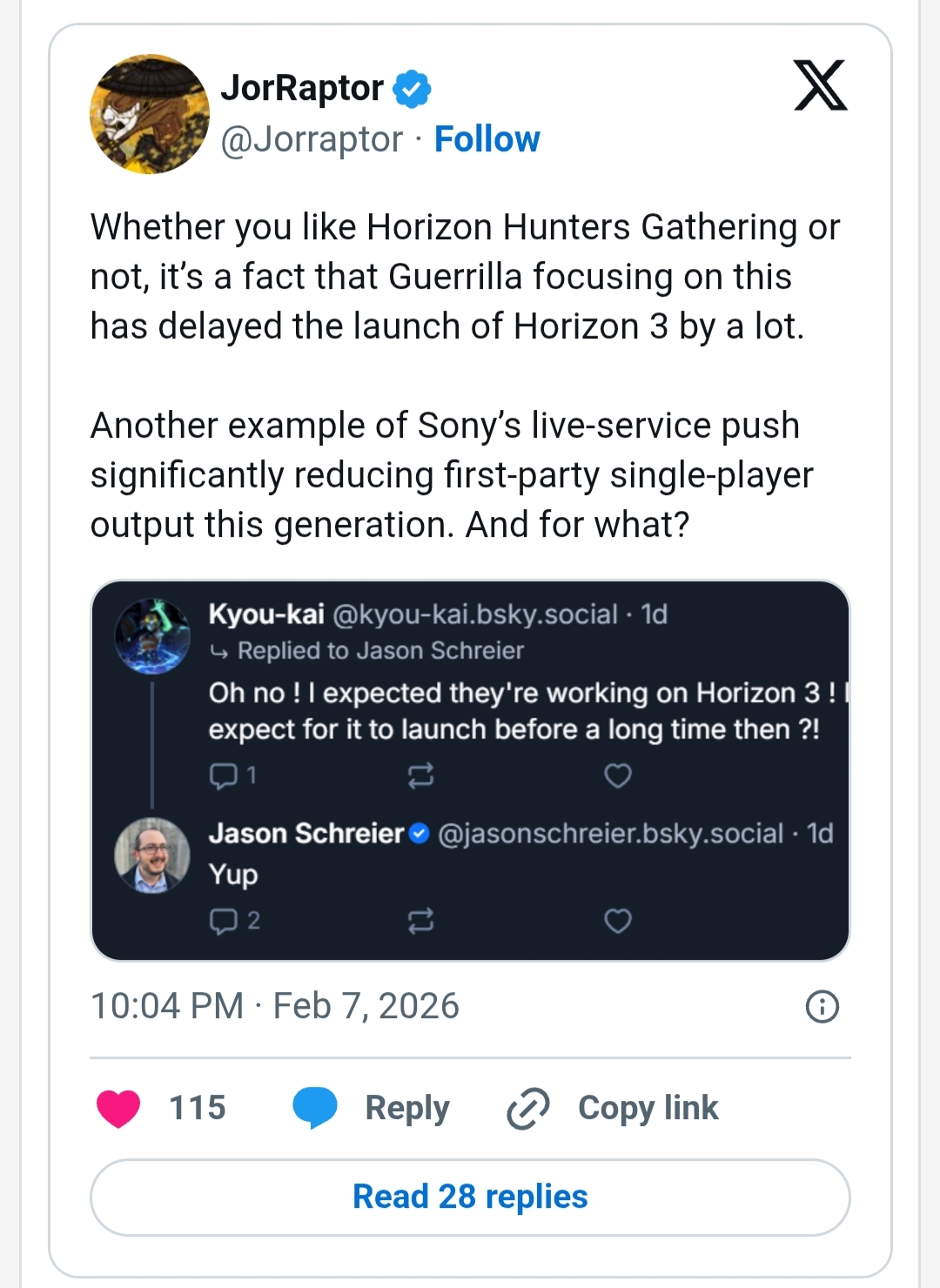Follow the @Jorraptor account
Screen dimensions: 940x1288
(487, 139)
